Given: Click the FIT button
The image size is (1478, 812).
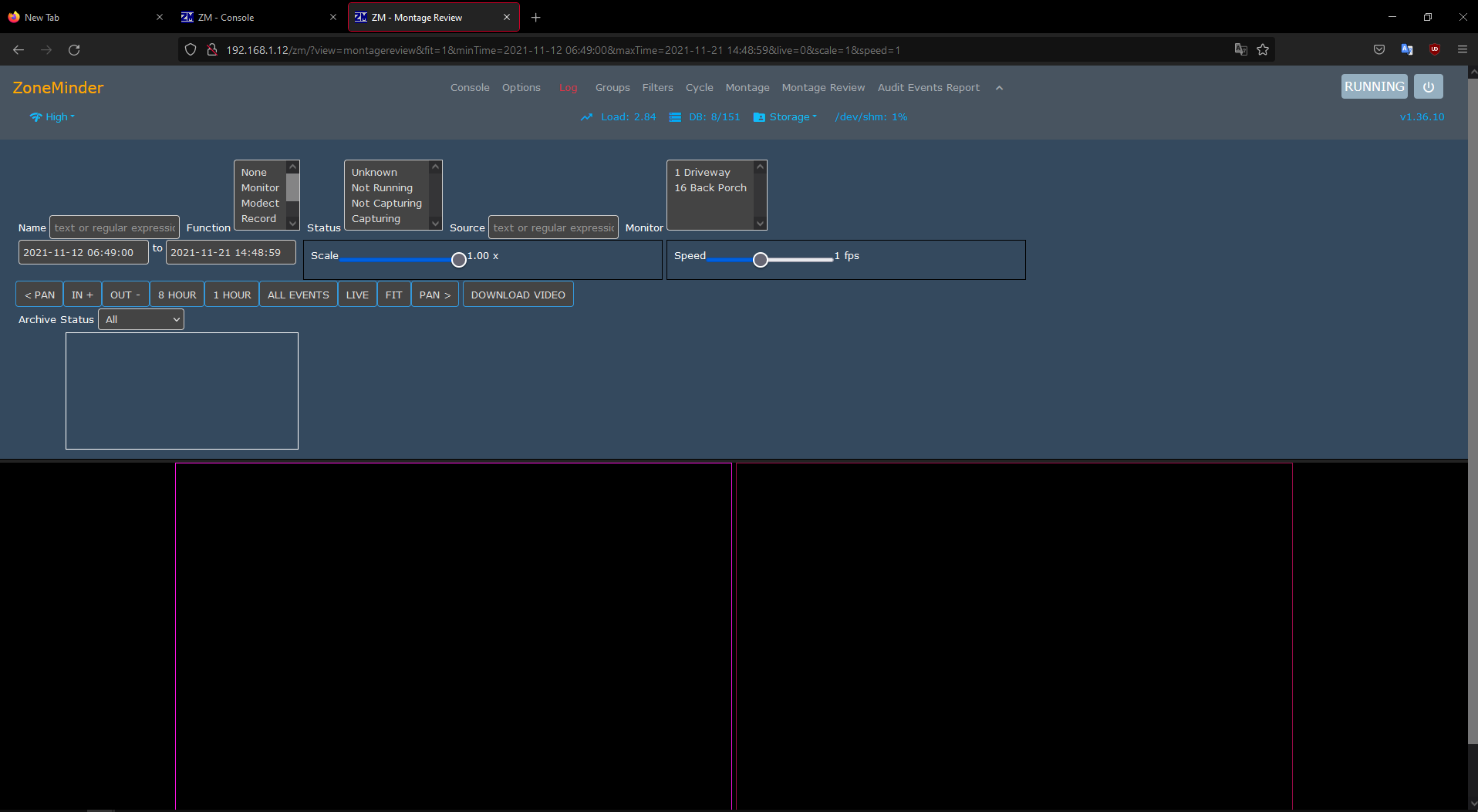Looking at the screenshot, I should (394, 295).
